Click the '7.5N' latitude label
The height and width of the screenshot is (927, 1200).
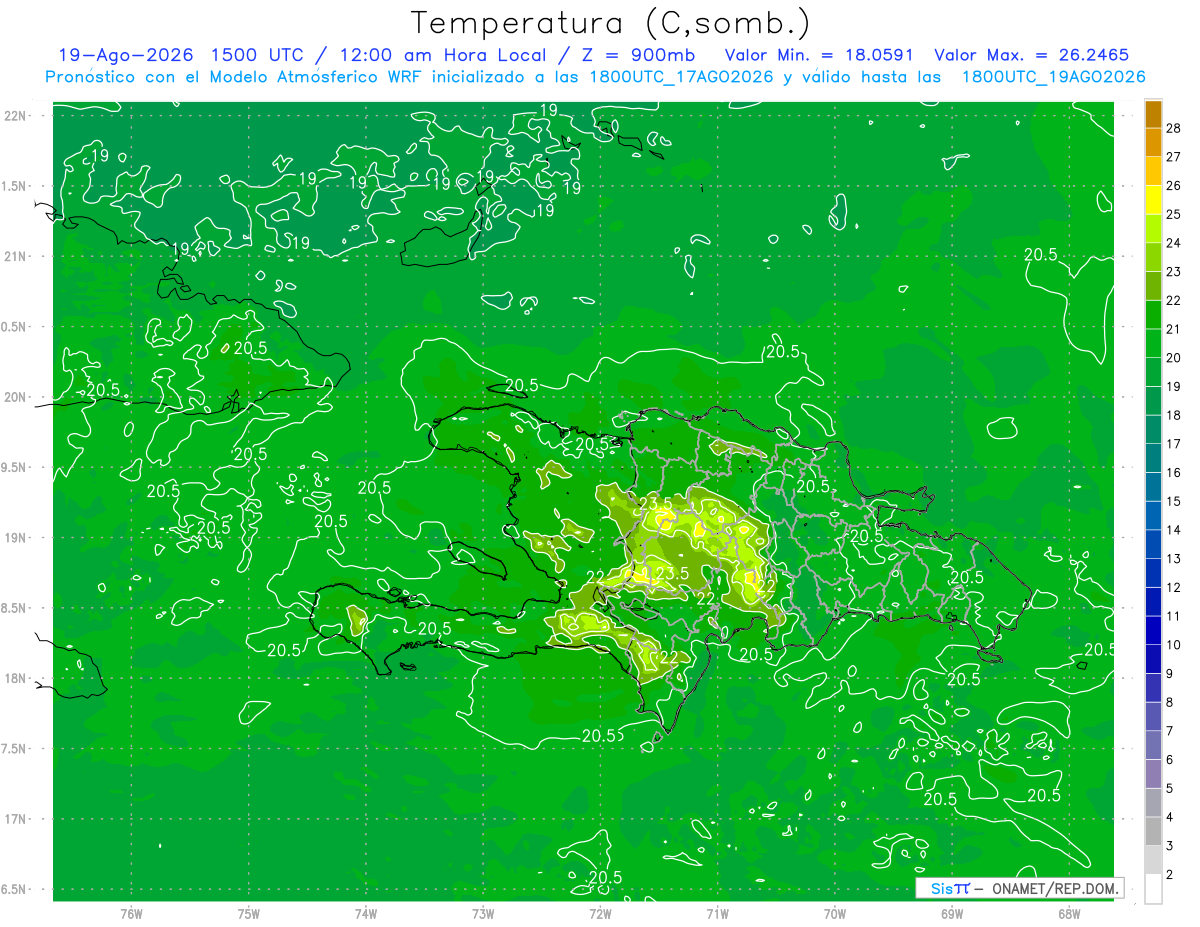point(16,749)
